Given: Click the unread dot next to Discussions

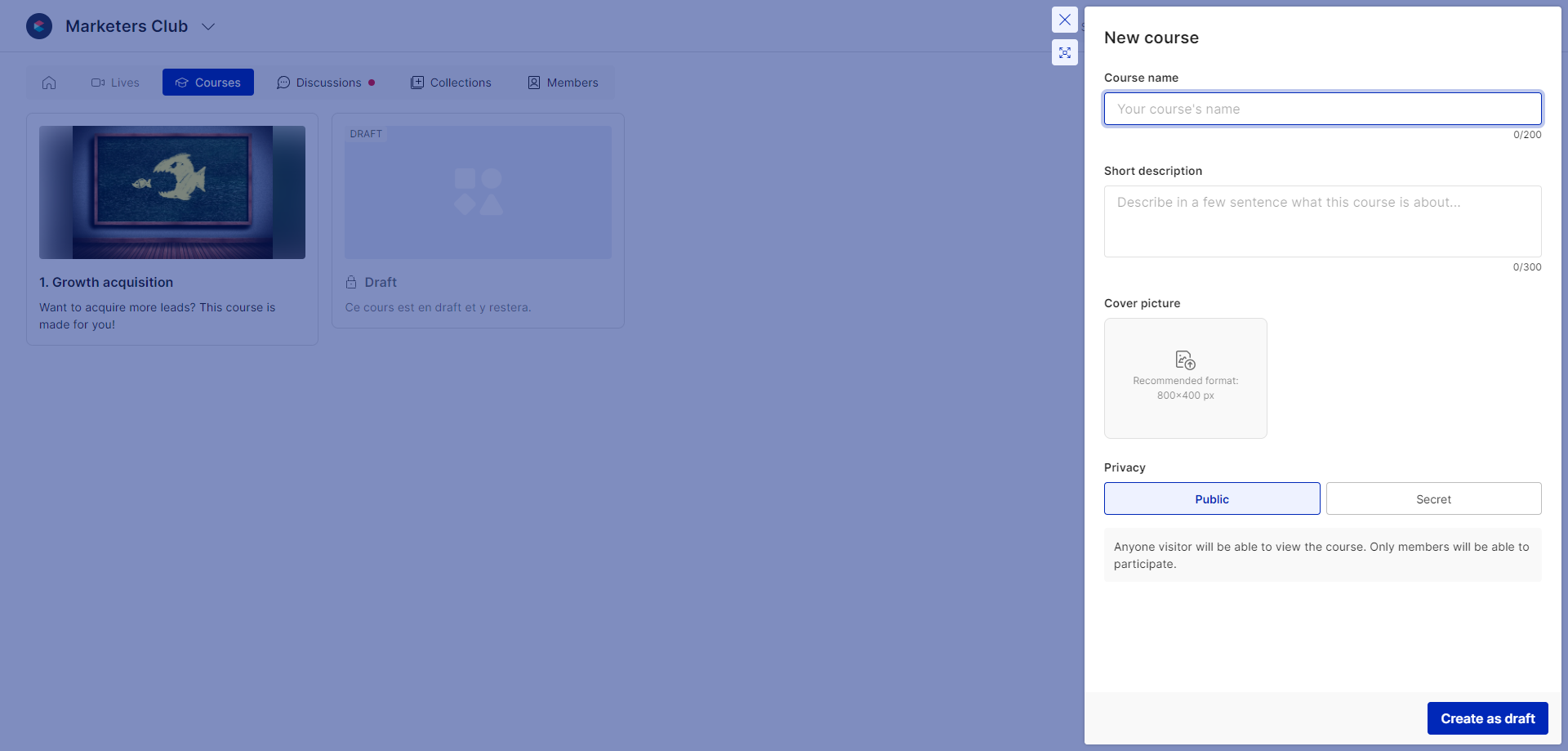Looking at the screenshot, I should tap(372, 83).
